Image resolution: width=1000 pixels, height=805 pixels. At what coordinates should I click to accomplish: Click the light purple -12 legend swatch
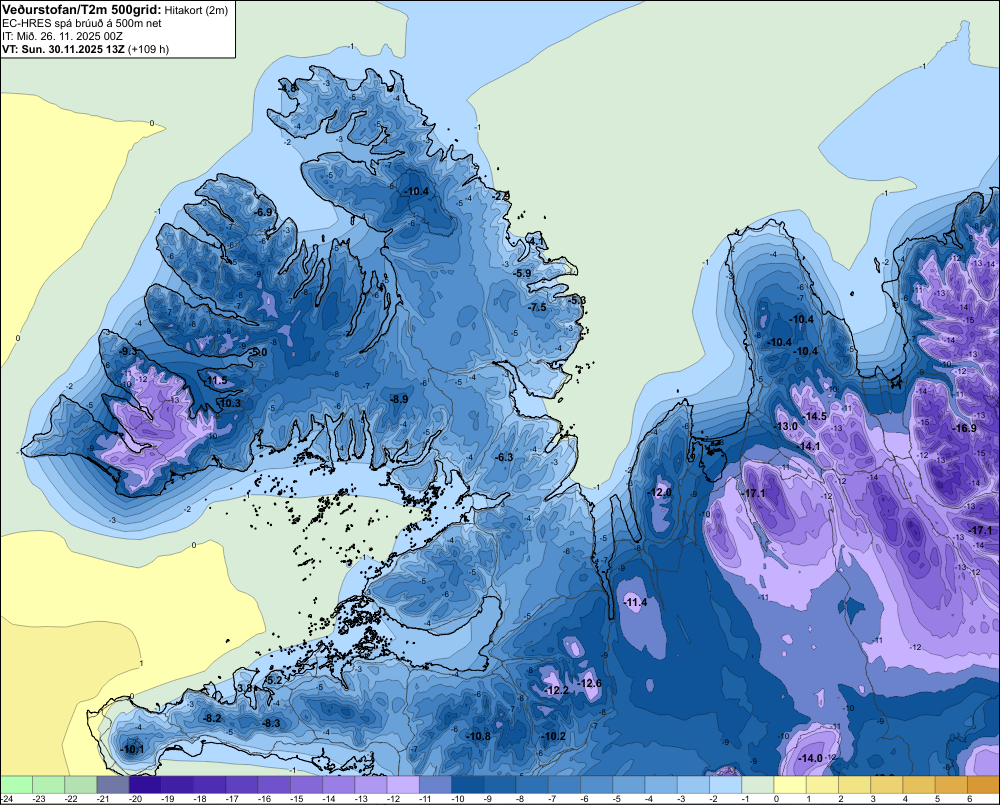click(x=403, y=784)
